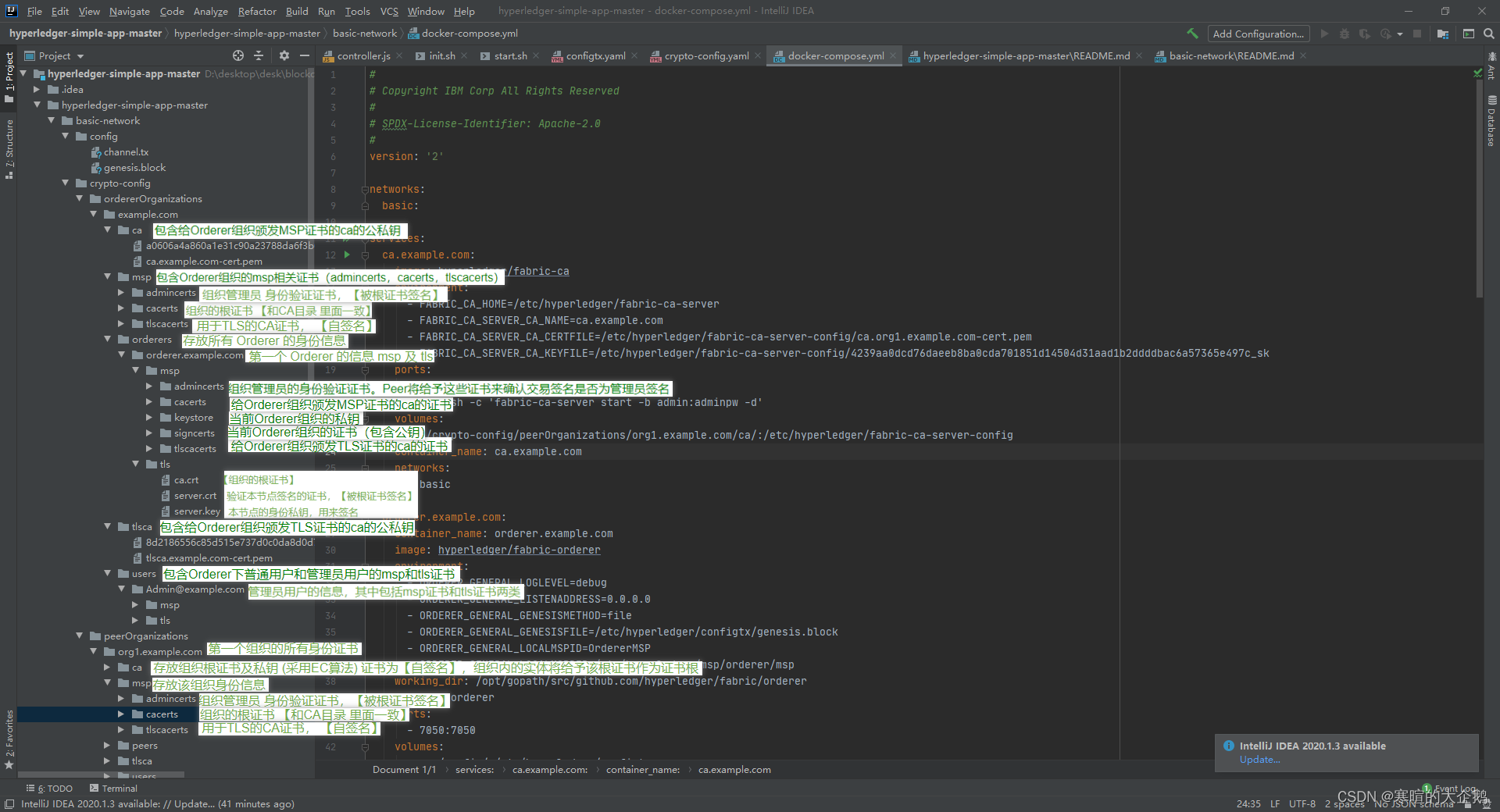Open Search Everywhere magnifier icon

coord(1489,34)
